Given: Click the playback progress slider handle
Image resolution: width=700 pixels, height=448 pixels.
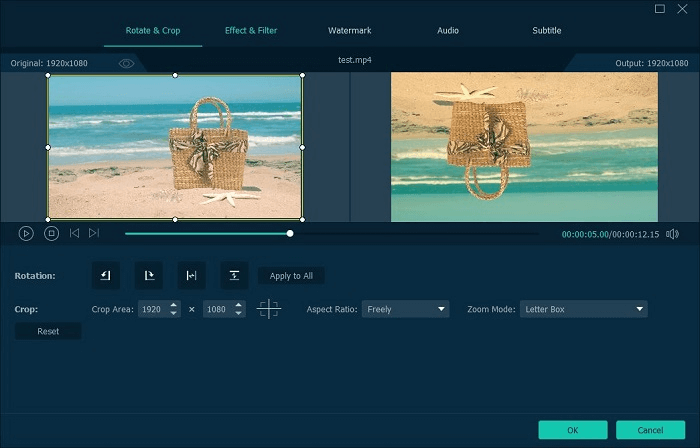Looking at the screenshot, I should tap(290, 233).
